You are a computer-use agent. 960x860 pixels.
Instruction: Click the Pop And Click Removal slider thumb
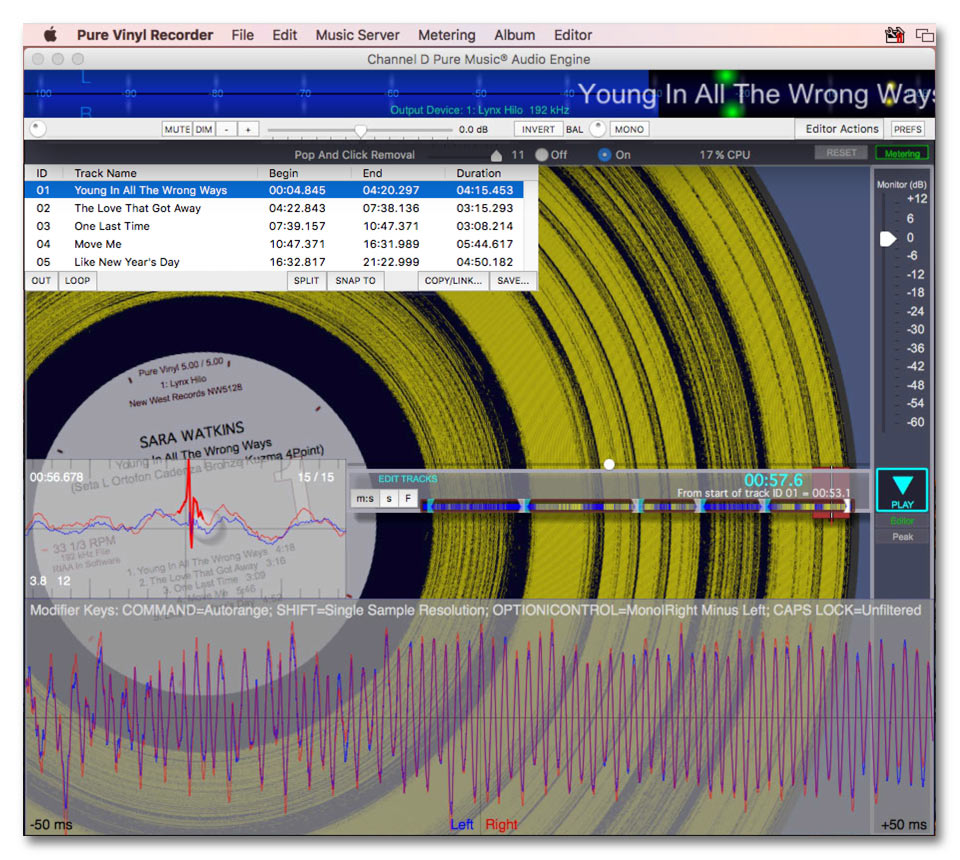pos(497,155)
